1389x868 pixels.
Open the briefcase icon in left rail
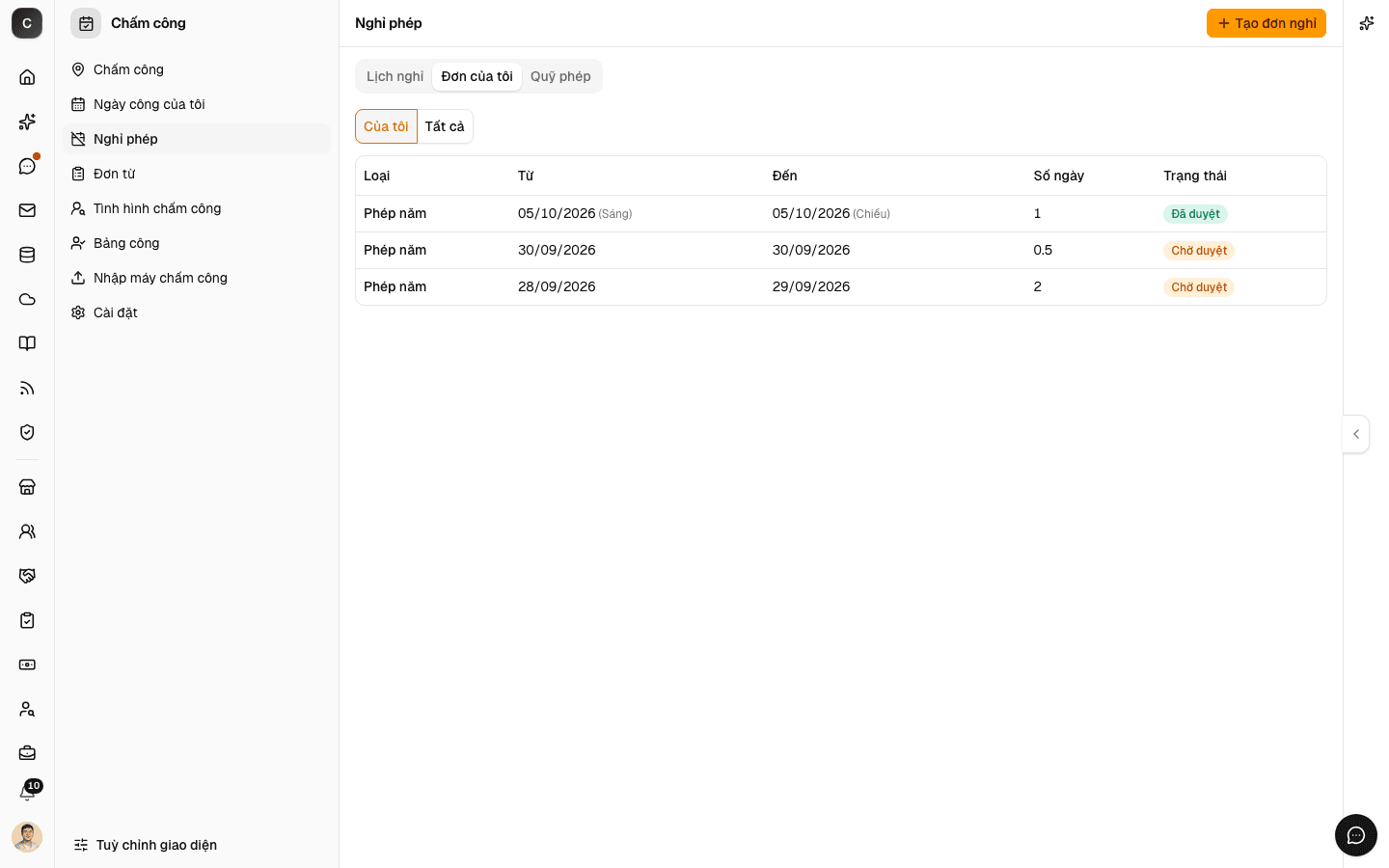coord(27,753)
